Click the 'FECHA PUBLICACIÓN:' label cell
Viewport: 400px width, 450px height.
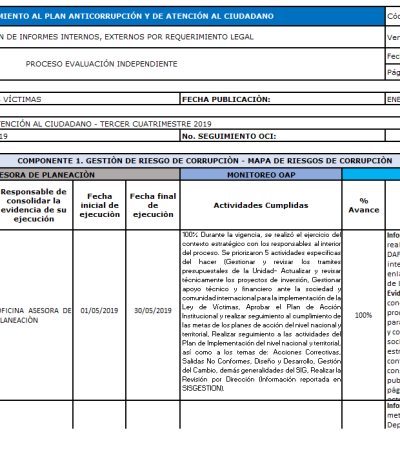click(282, 99)
